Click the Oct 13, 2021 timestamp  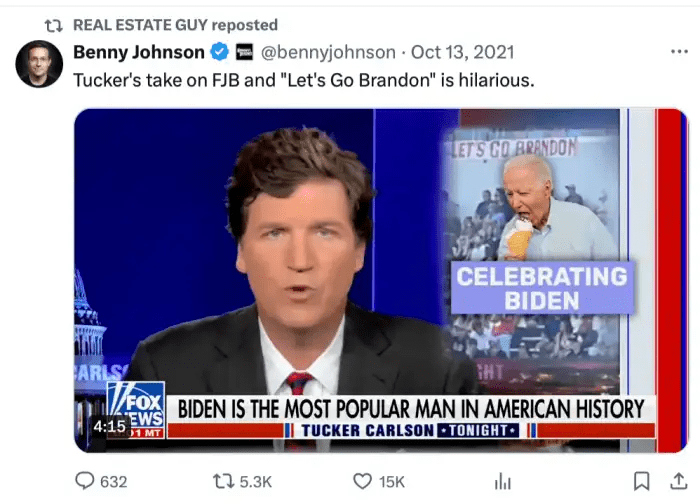[451, 52]
